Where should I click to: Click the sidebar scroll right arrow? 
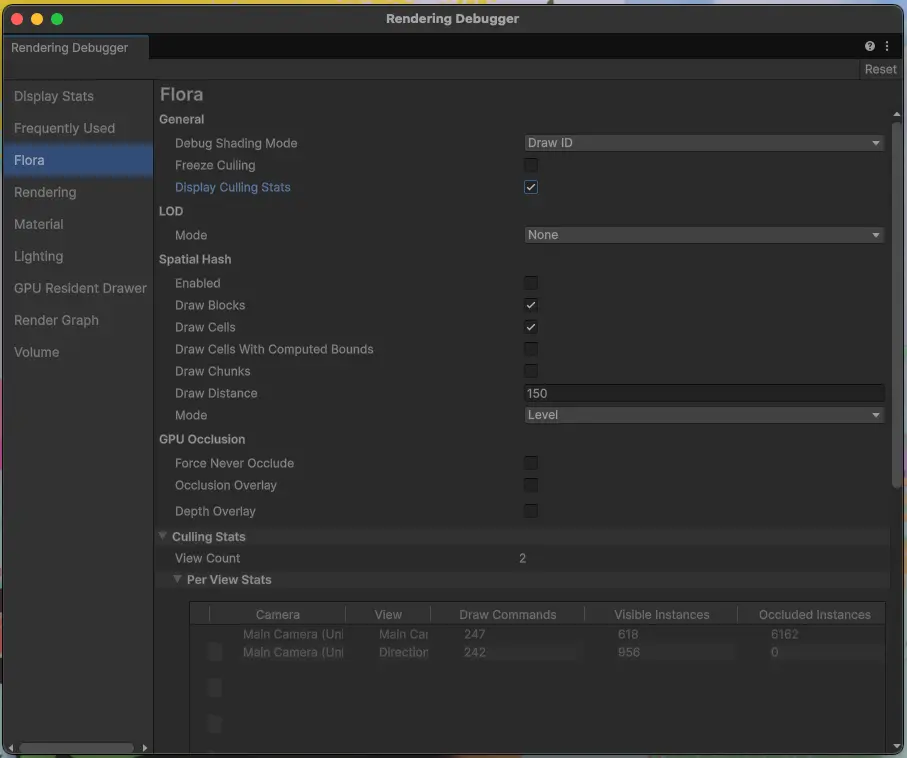[x=145, y=748]
